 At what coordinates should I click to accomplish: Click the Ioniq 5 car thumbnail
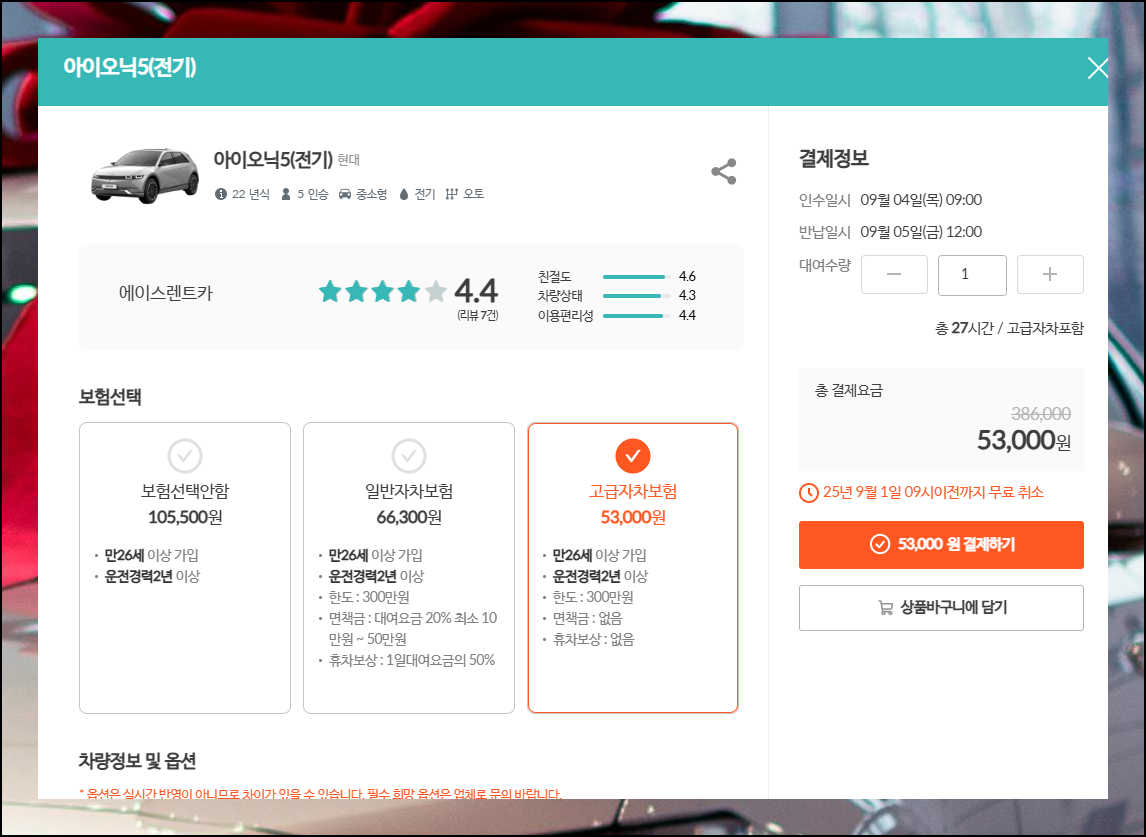(x=145, y=175)
